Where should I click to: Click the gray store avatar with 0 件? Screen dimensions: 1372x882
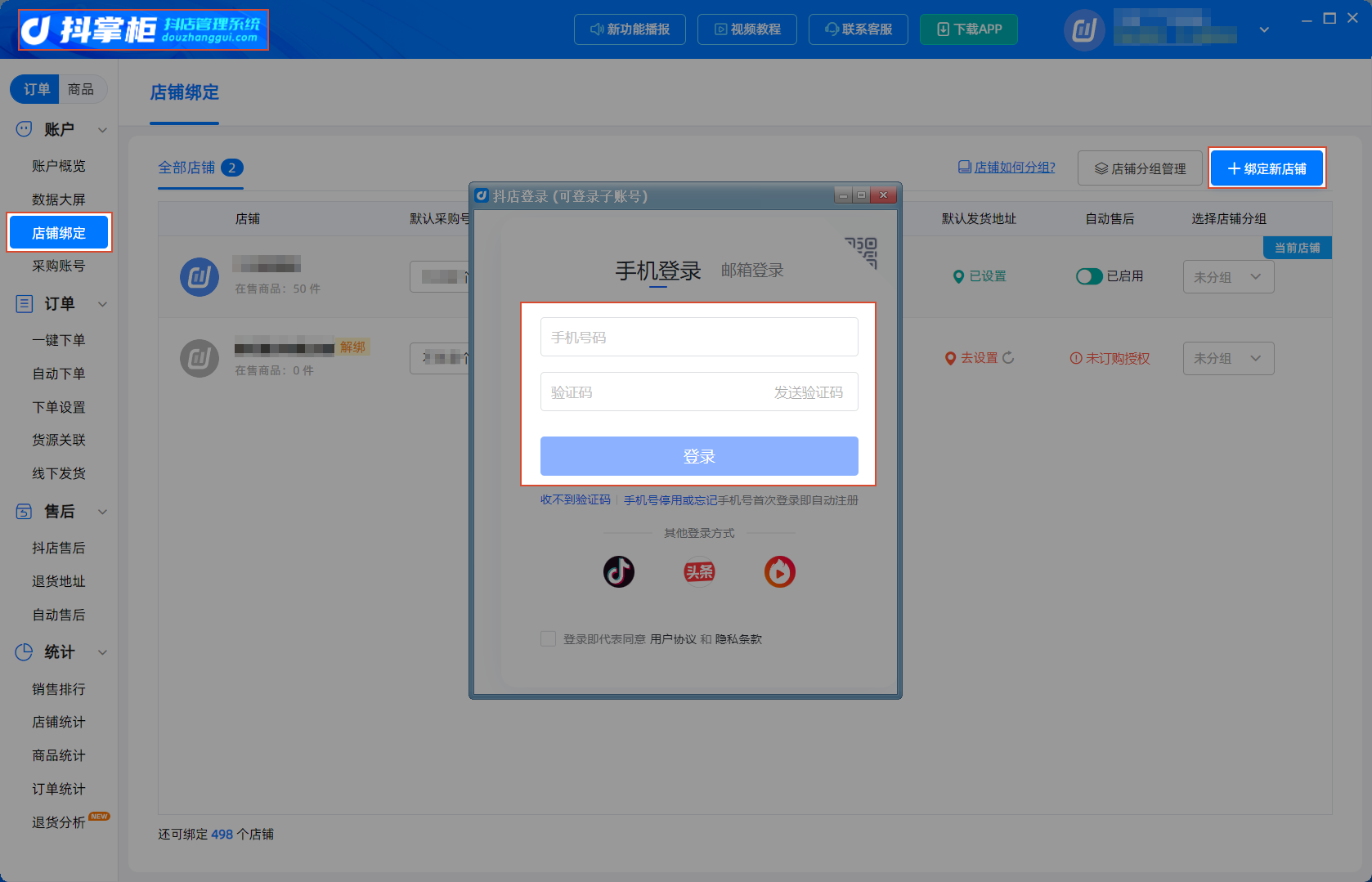tap(200, 358)
